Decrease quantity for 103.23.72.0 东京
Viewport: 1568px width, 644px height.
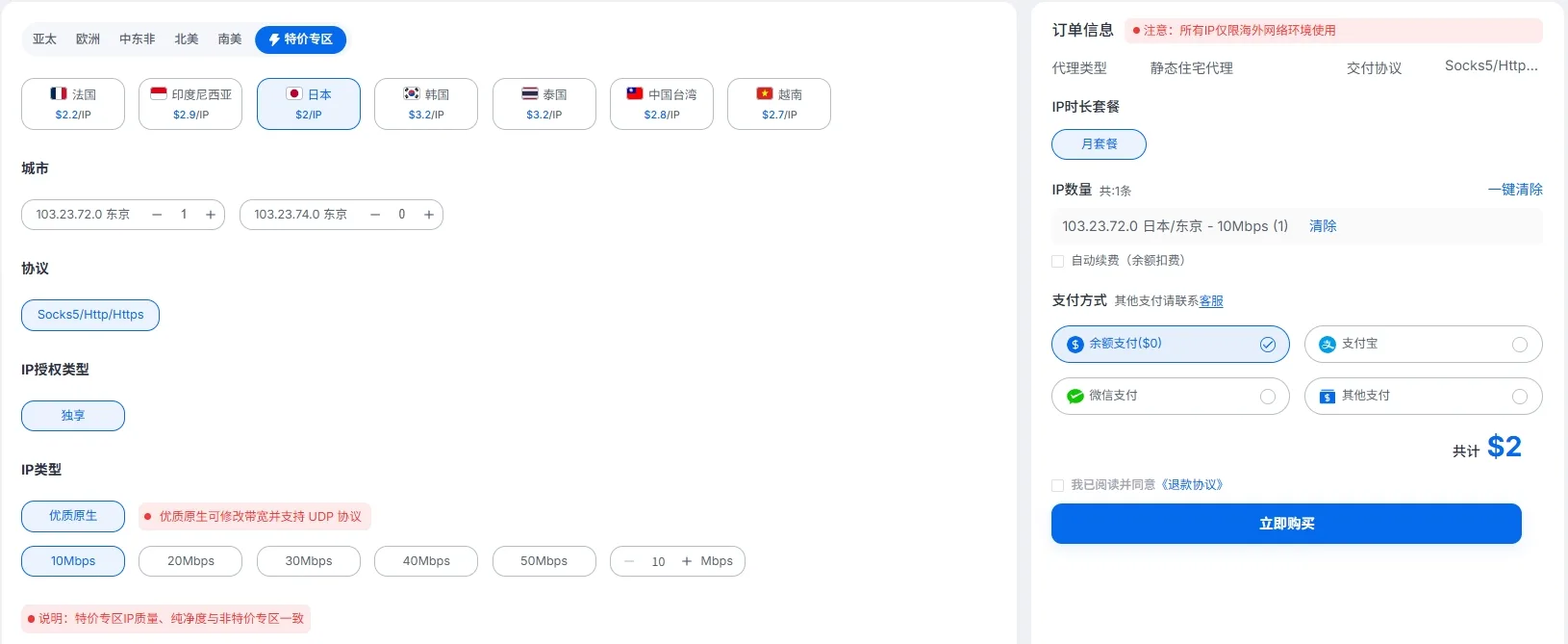[157, 215]
